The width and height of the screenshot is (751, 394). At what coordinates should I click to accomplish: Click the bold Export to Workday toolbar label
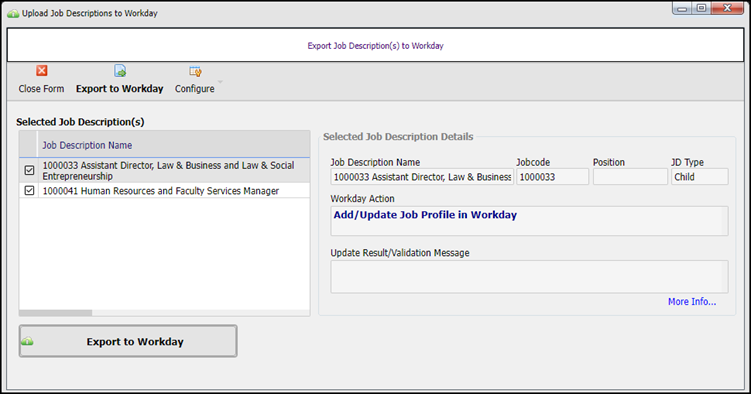(x=120, y=89)
